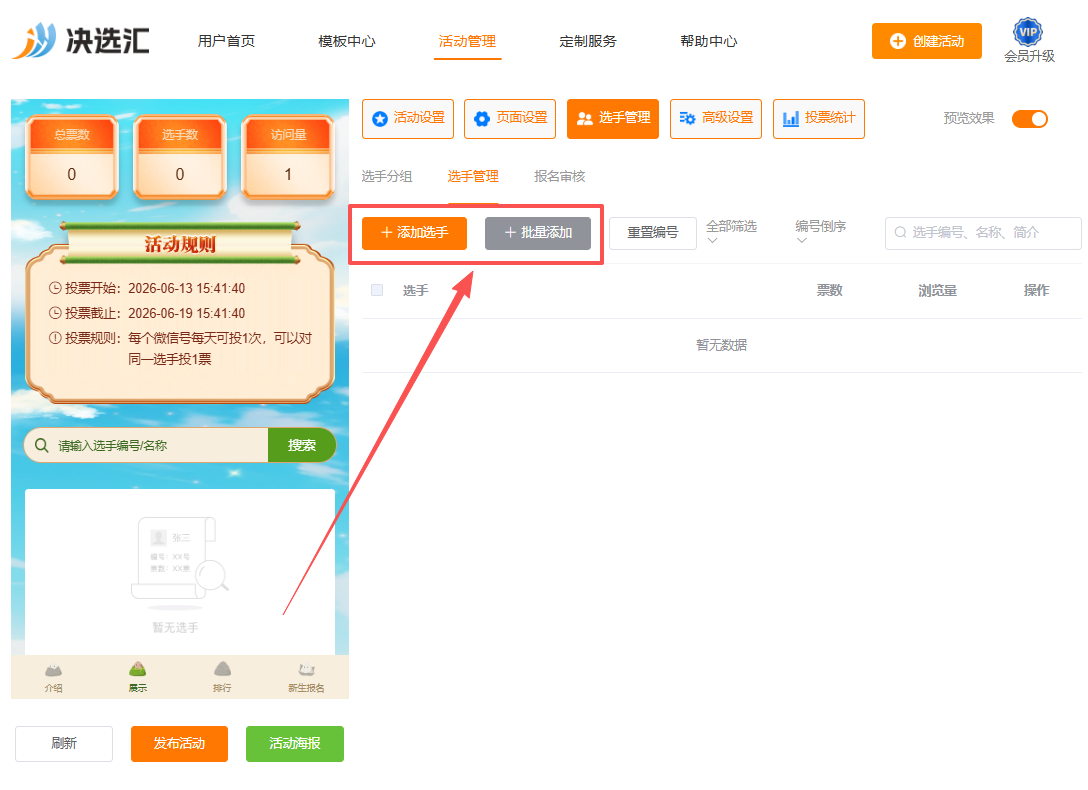Click the orange 创建活动 button
The width and height of the screenshot is (1088, 790).
(x=927, y=41)
